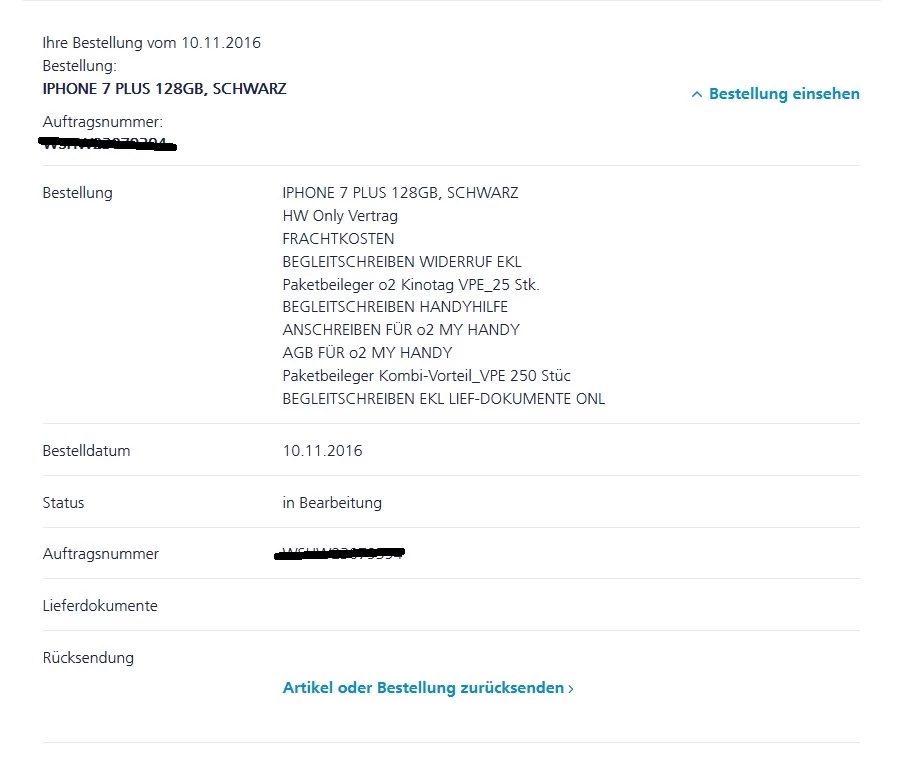Click BEGLEITSCHREIBEN WIDERRUF EKL entry
Image resolution: width=910 pixels, height=759 pixels.
click(402, 262)
